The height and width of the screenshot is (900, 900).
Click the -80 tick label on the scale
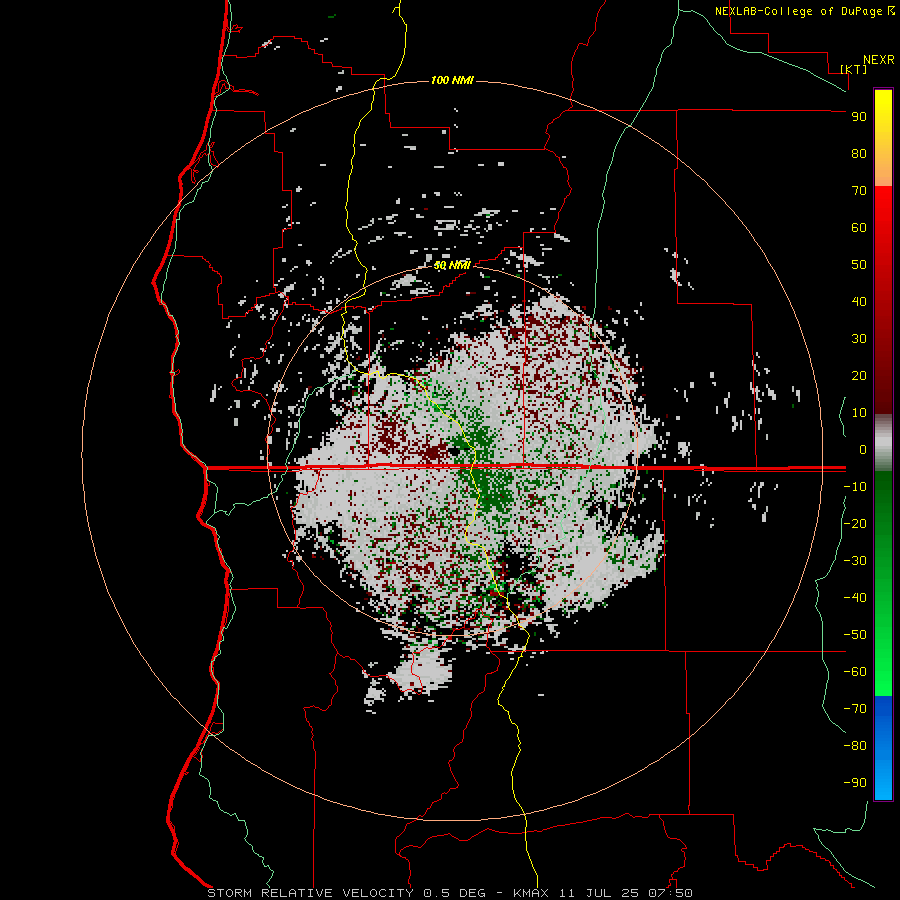pos(855,746)
